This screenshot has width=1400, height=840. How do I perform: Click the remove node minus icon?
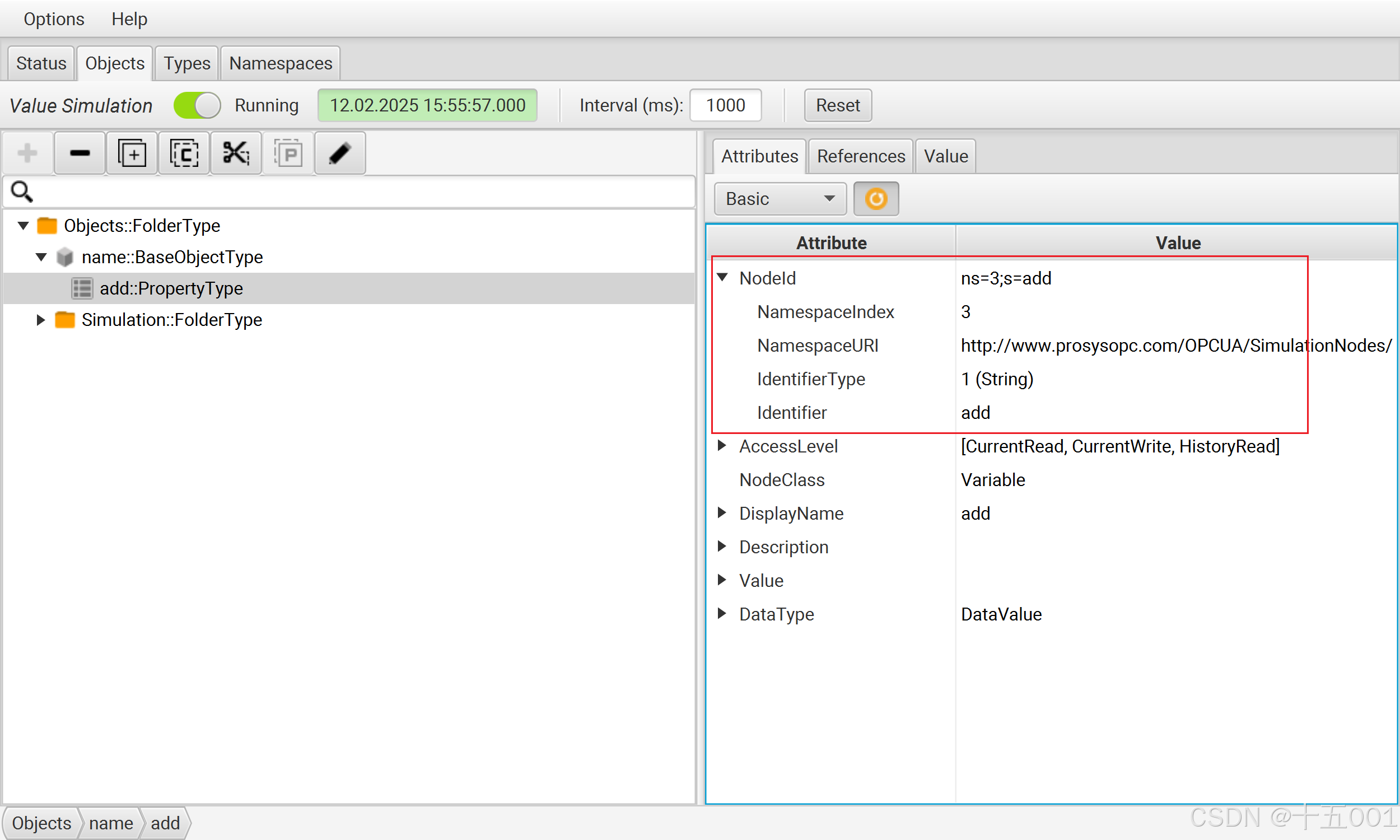(80, 153)
